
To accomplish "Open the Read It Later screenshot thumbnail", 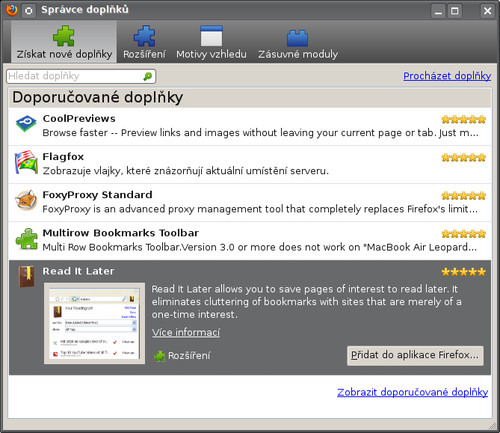I will click(95, 323).
